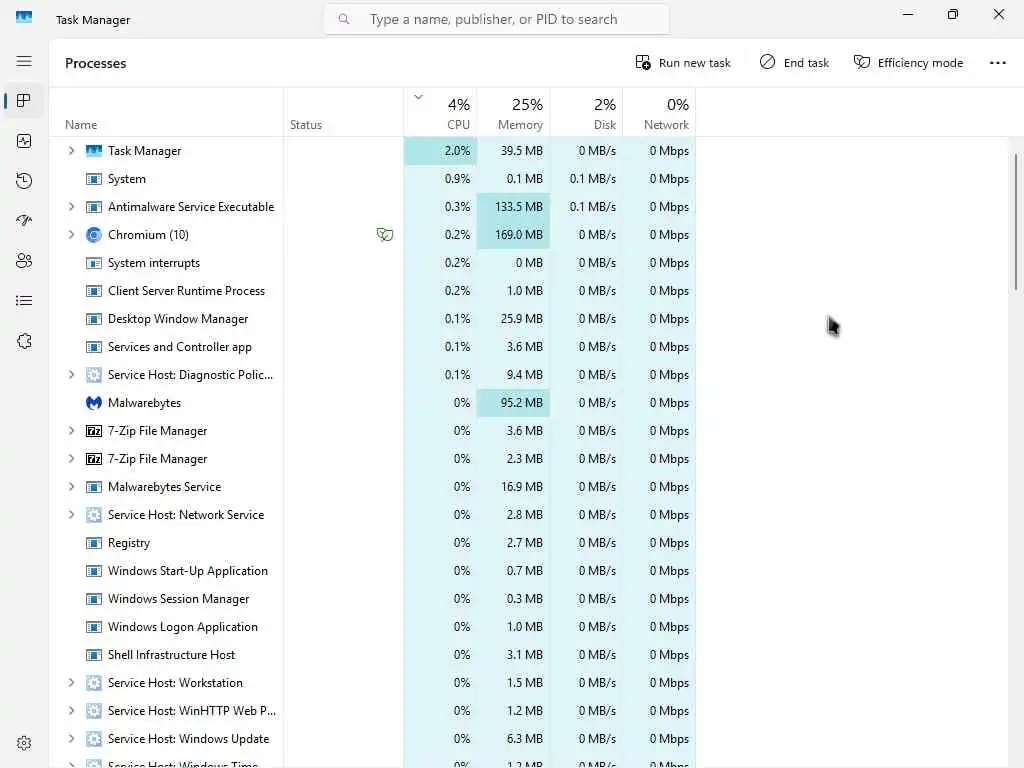Screen dimensions: 1024x768
Task: Expand the first 7-Zip File Manager row
Action: 71,431
